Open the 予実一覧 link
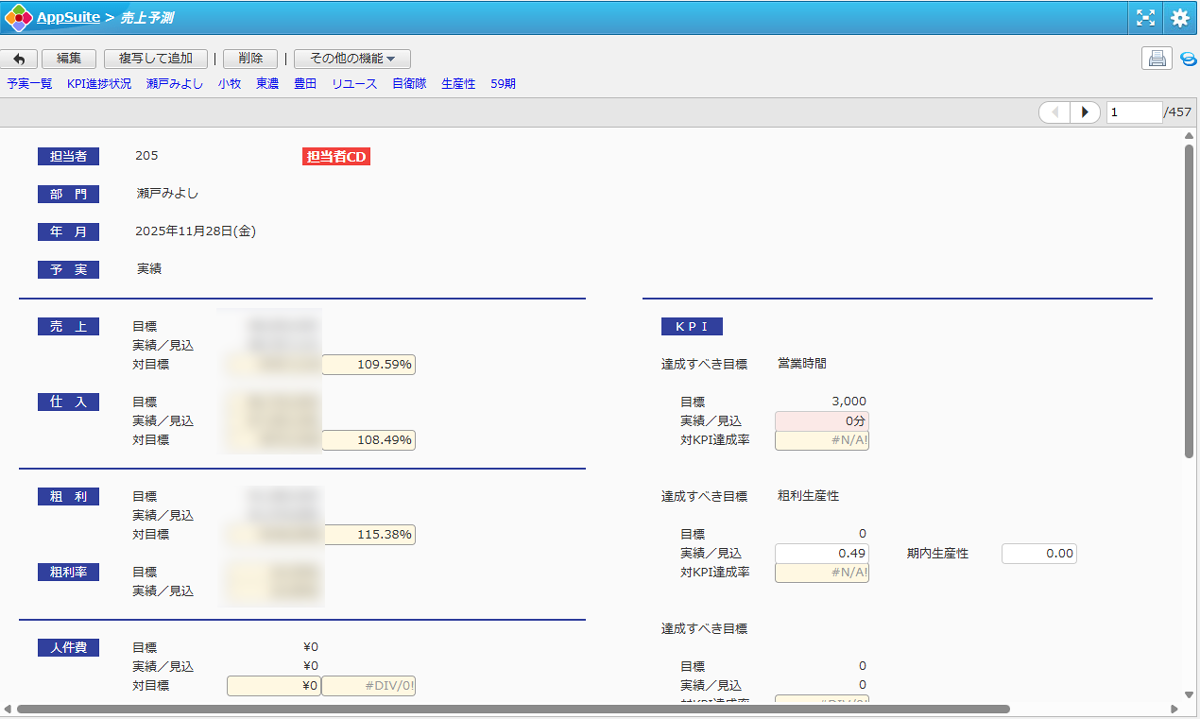This screenshot has height=719, width=1200. pyautogui.click(x=29, y=84)
